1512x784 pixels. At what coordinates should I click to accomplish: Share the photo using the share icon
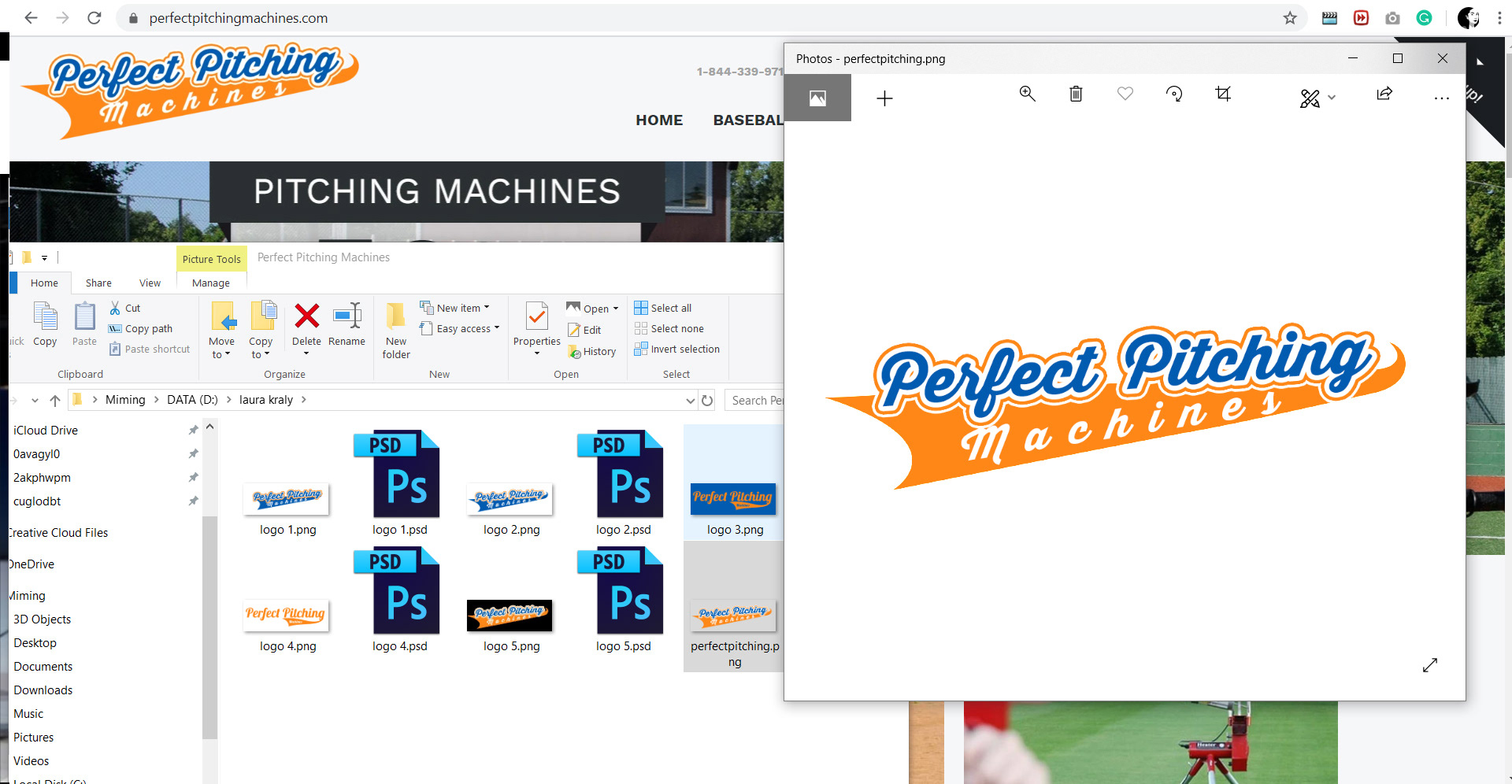[1384, 94]
